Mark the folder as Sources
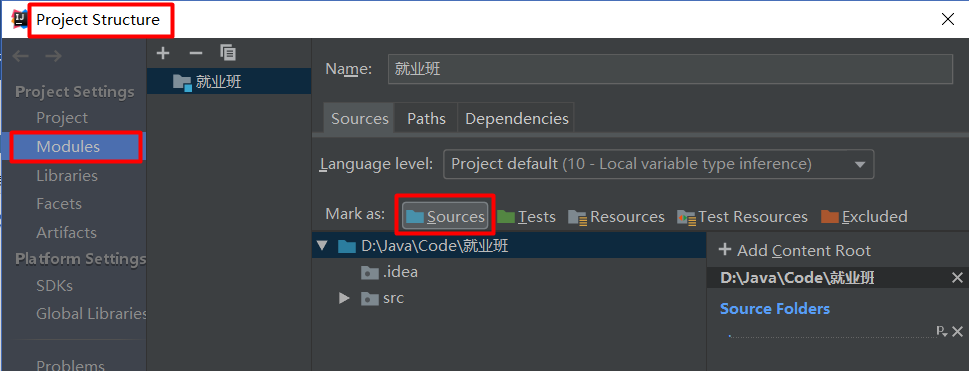This screenshot has height=371, width=969. 446,216
